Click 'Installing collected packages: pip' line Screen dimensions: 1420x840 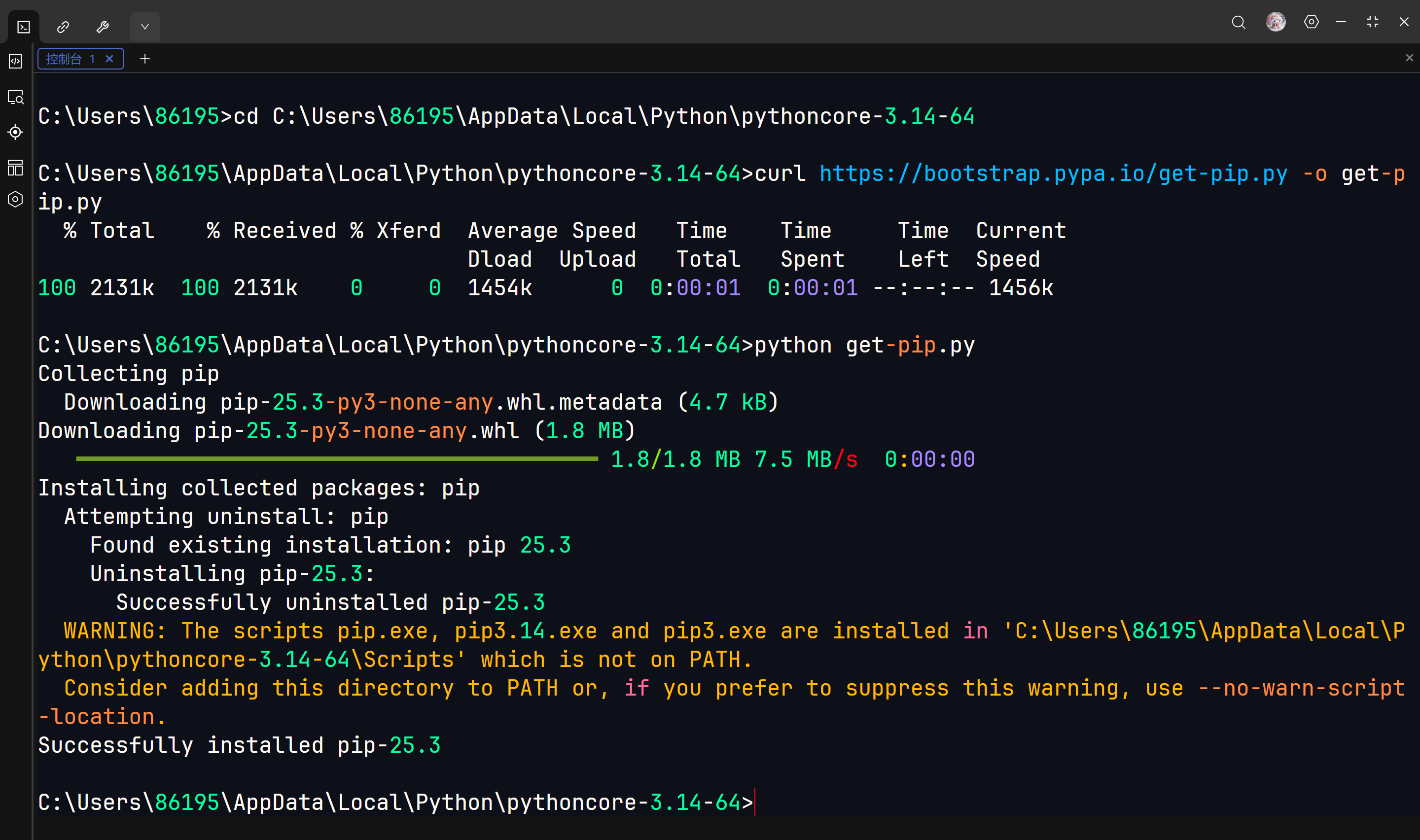259,488
